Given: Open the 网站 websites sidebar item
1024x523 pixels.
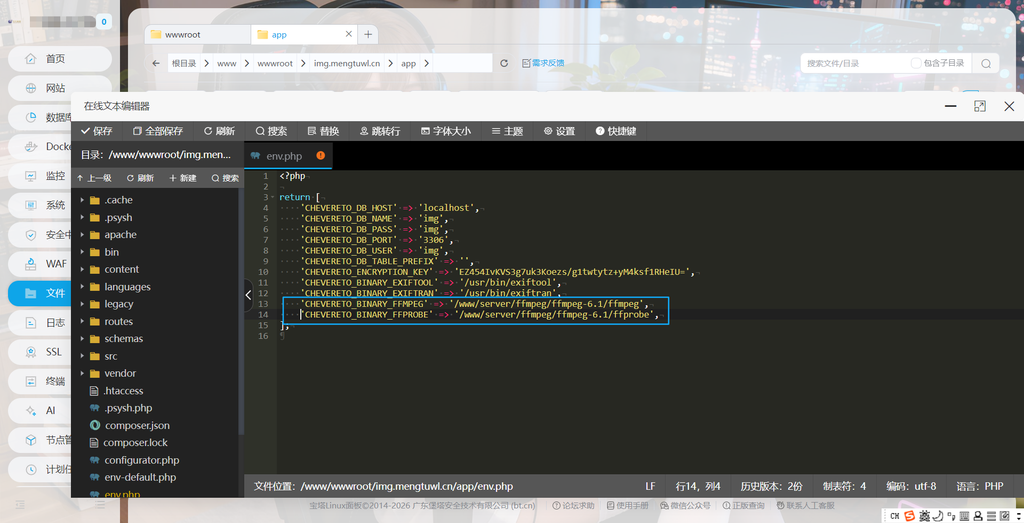Looking at the screenshot, I should [x=59, y=88].
